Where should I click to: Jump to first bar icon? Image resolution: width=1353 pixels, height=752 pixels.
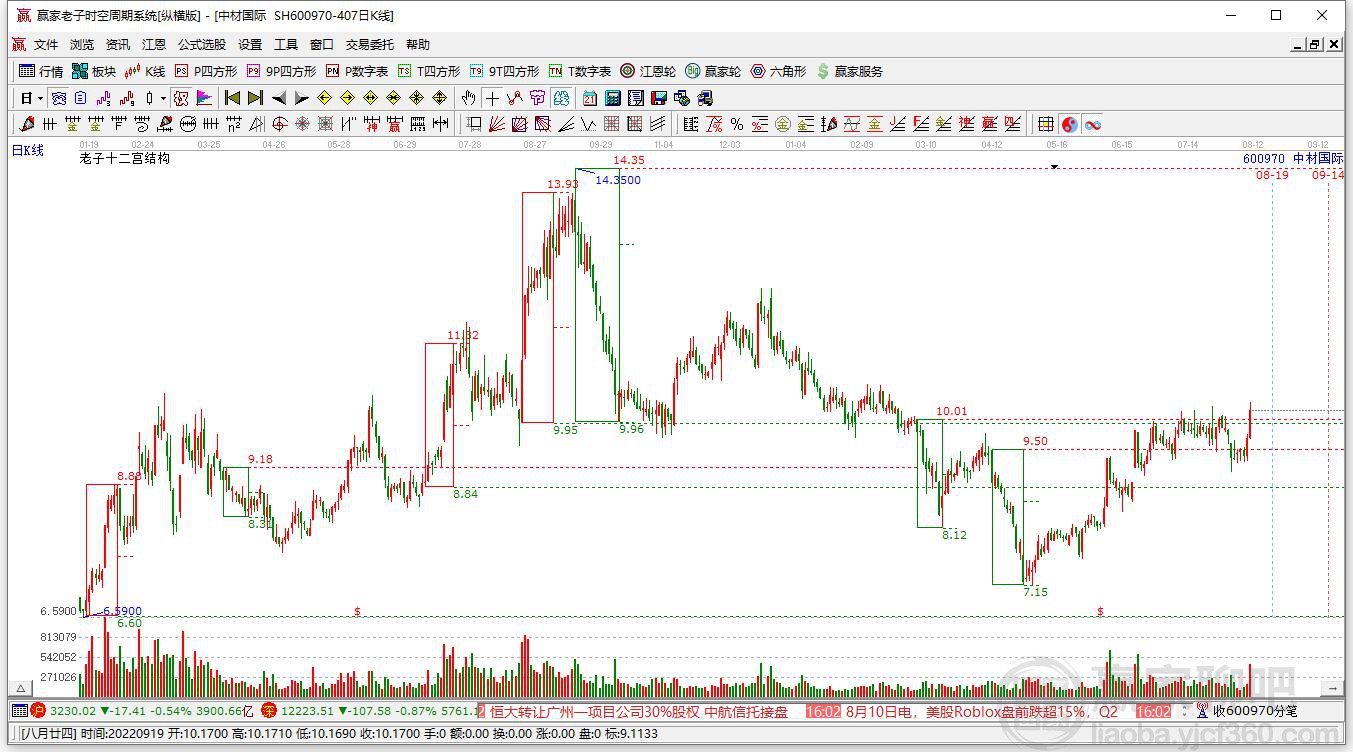232,98
